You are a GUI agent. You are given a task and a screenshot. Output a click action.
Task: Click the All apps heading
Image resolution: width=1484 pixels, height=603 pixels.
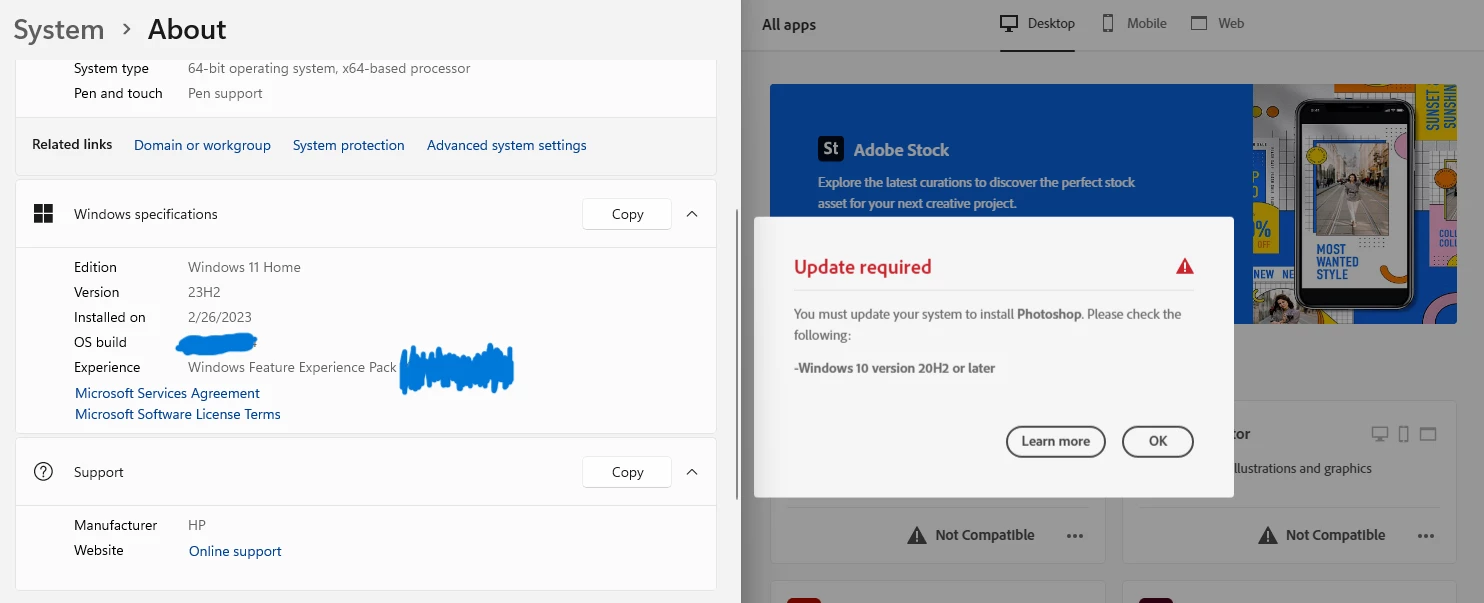point(789,25)
